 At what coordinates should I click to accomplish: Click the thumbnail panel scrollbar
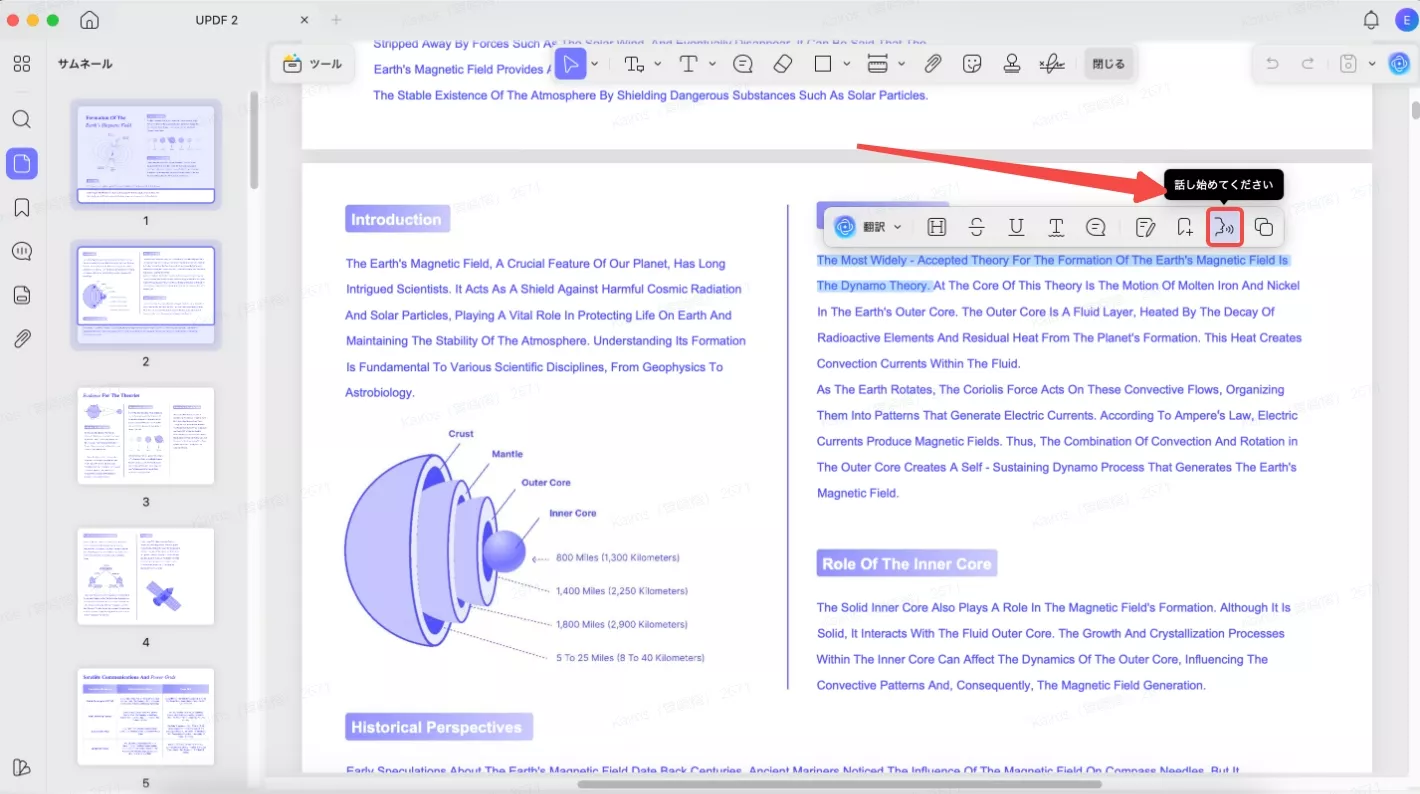(x=254, y=140)
